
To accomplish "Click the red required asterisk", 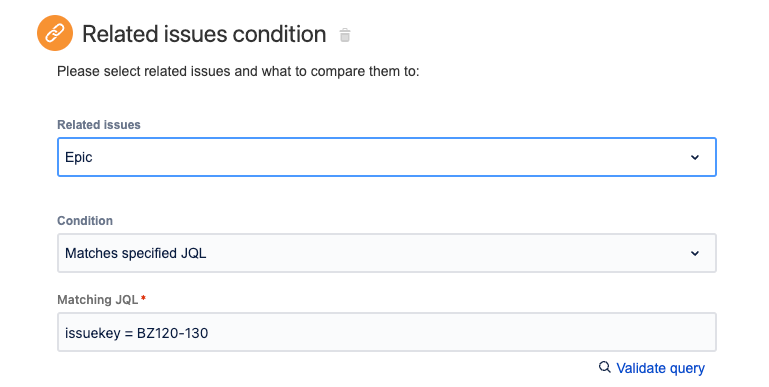I will pos(143,298).
